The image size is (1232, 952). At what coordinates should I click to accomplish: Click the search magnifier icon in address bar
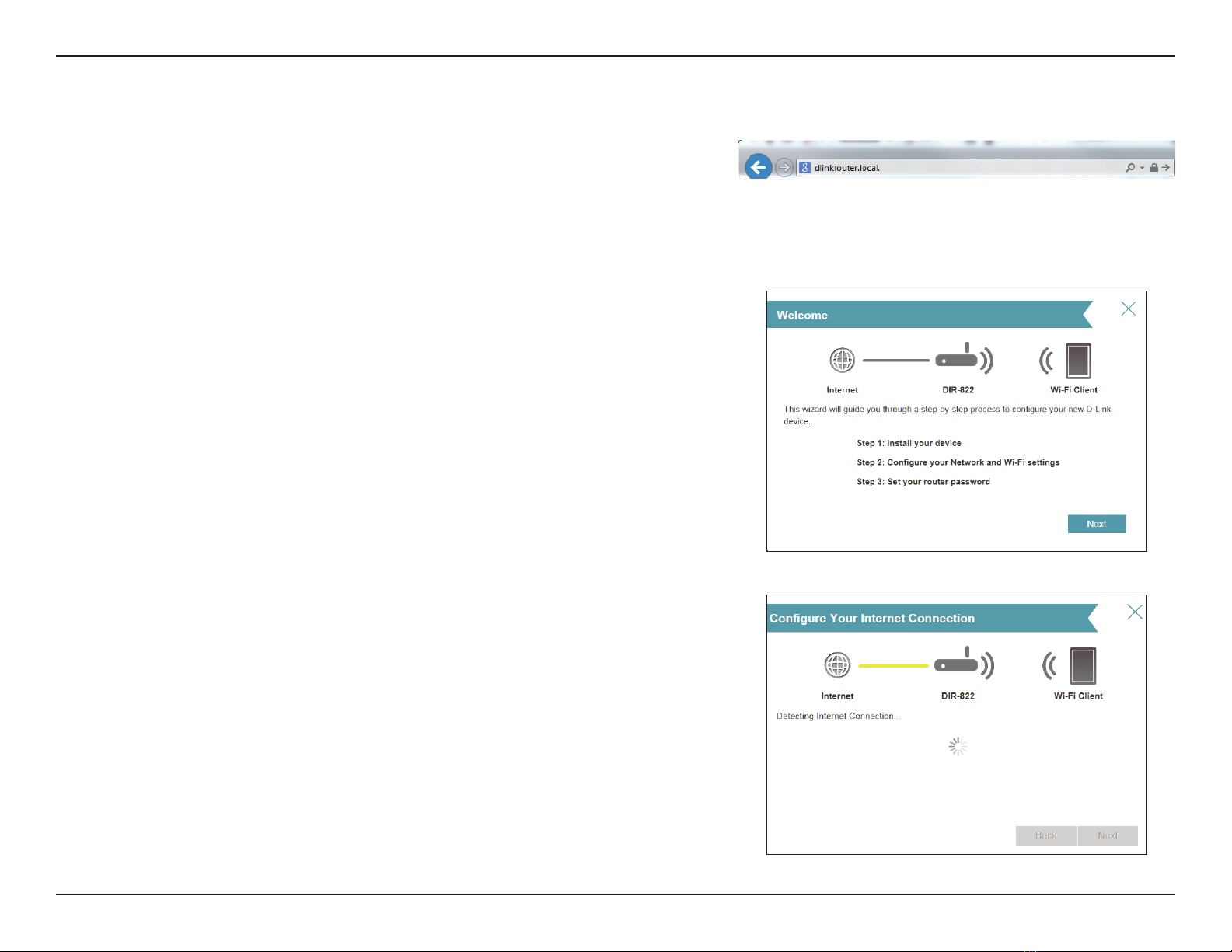1130,168
